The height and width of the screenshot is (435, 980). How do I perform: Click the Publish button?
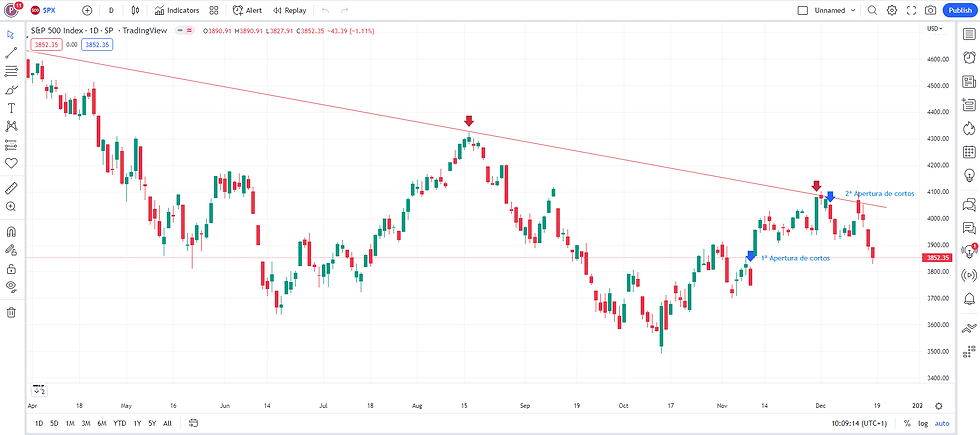click(959, 11)
